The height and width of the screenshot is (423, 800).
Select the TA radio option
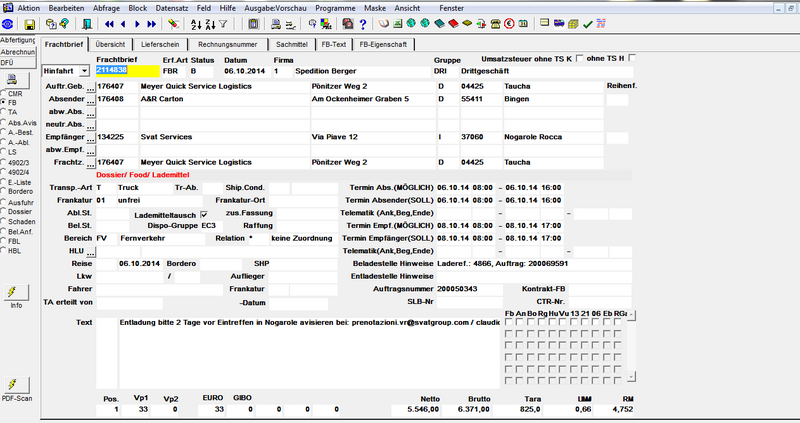point(4,112)
